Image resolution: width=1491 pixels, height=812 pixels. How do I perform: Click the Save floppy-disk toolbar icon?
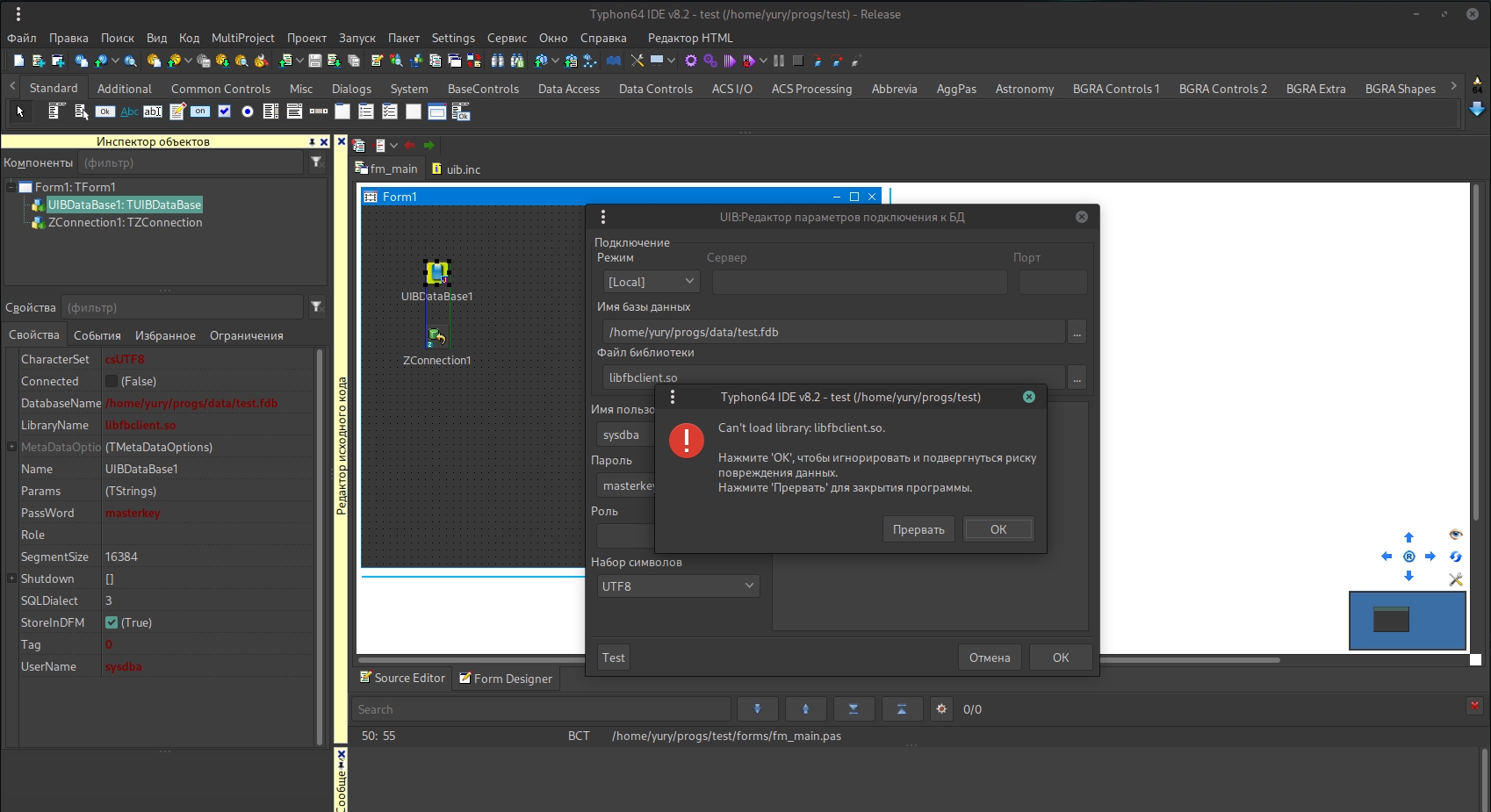pyautogui.click(x=315, y=61)
